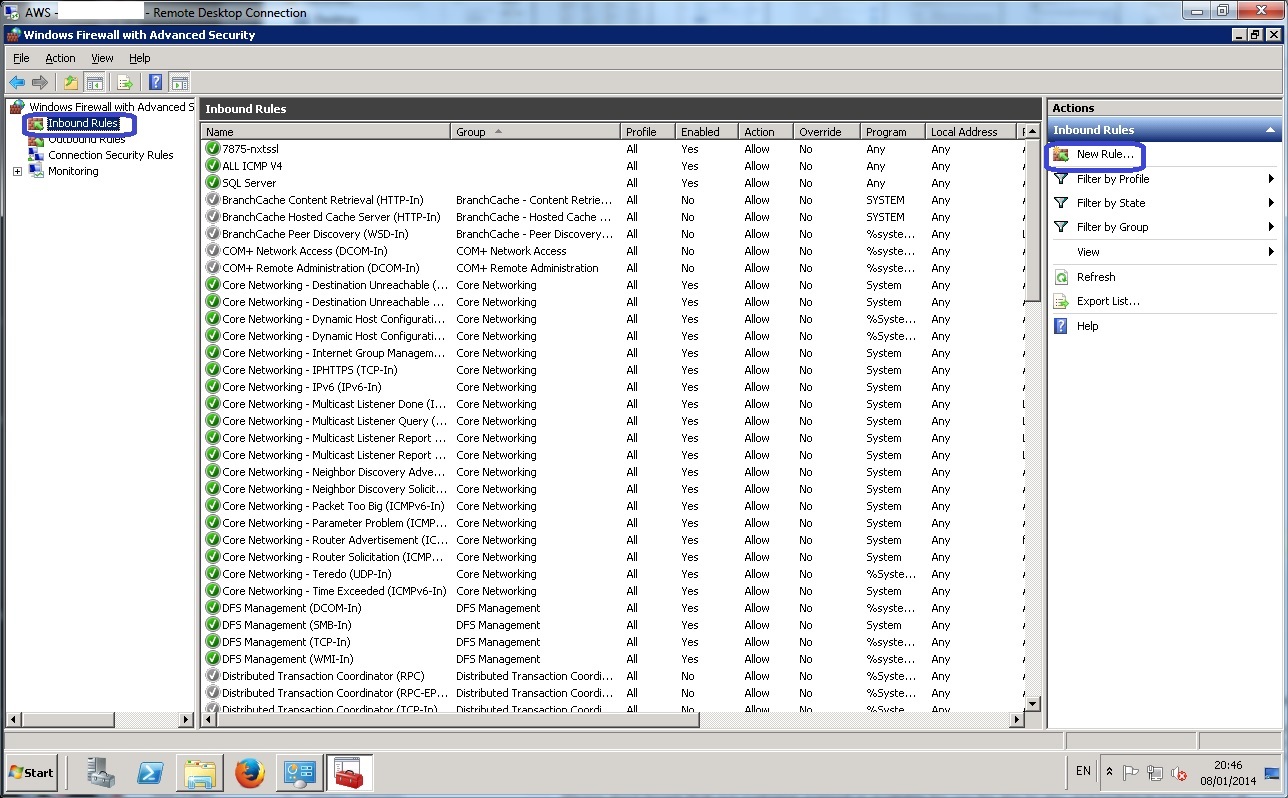Toggle the Show/Hide Console Tree toolbar icon
Screen dimensions: 1288x798
[95, 83]
